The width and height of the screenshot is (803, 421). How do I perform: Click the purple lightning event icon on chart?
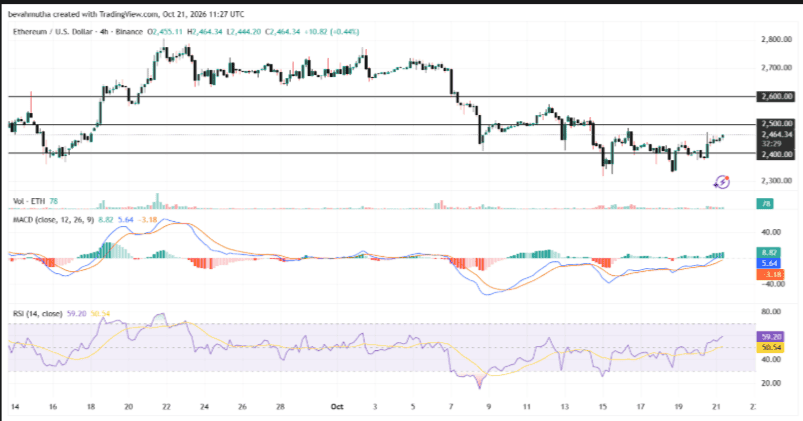click(722, 181)
